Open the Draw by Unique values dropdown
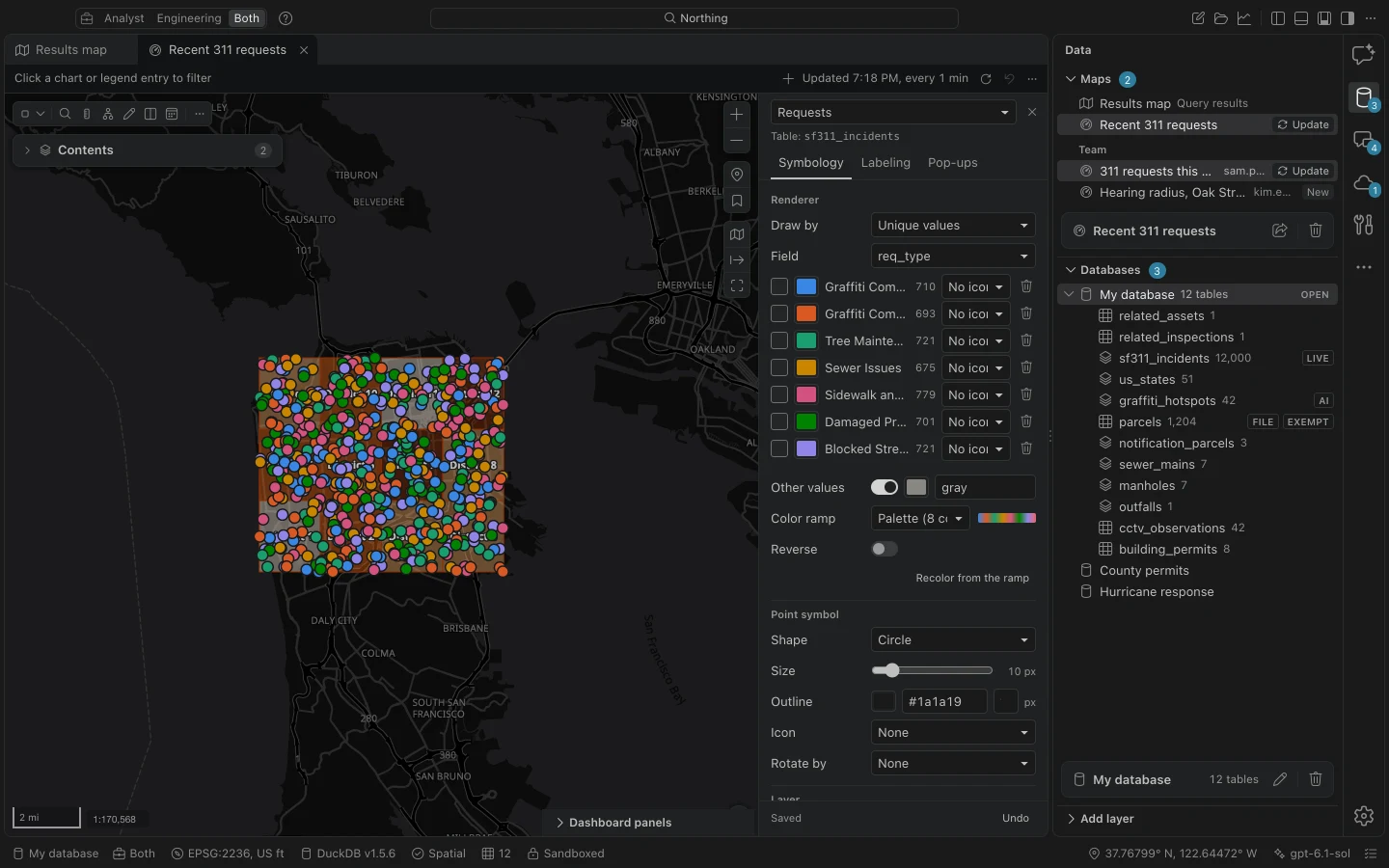This screenshot has width=1389, height=868. point(953,225)
